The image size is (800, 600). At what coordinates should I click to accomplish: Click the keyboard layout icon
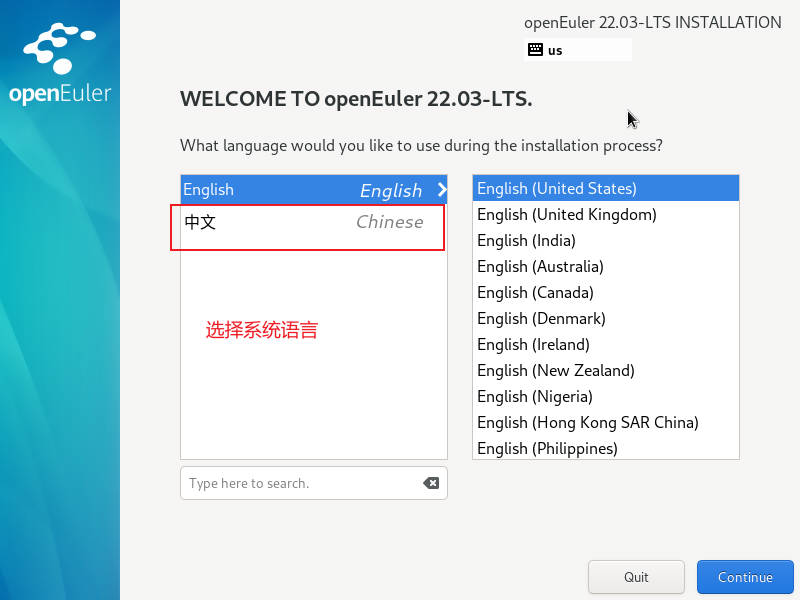coord(535,49)
